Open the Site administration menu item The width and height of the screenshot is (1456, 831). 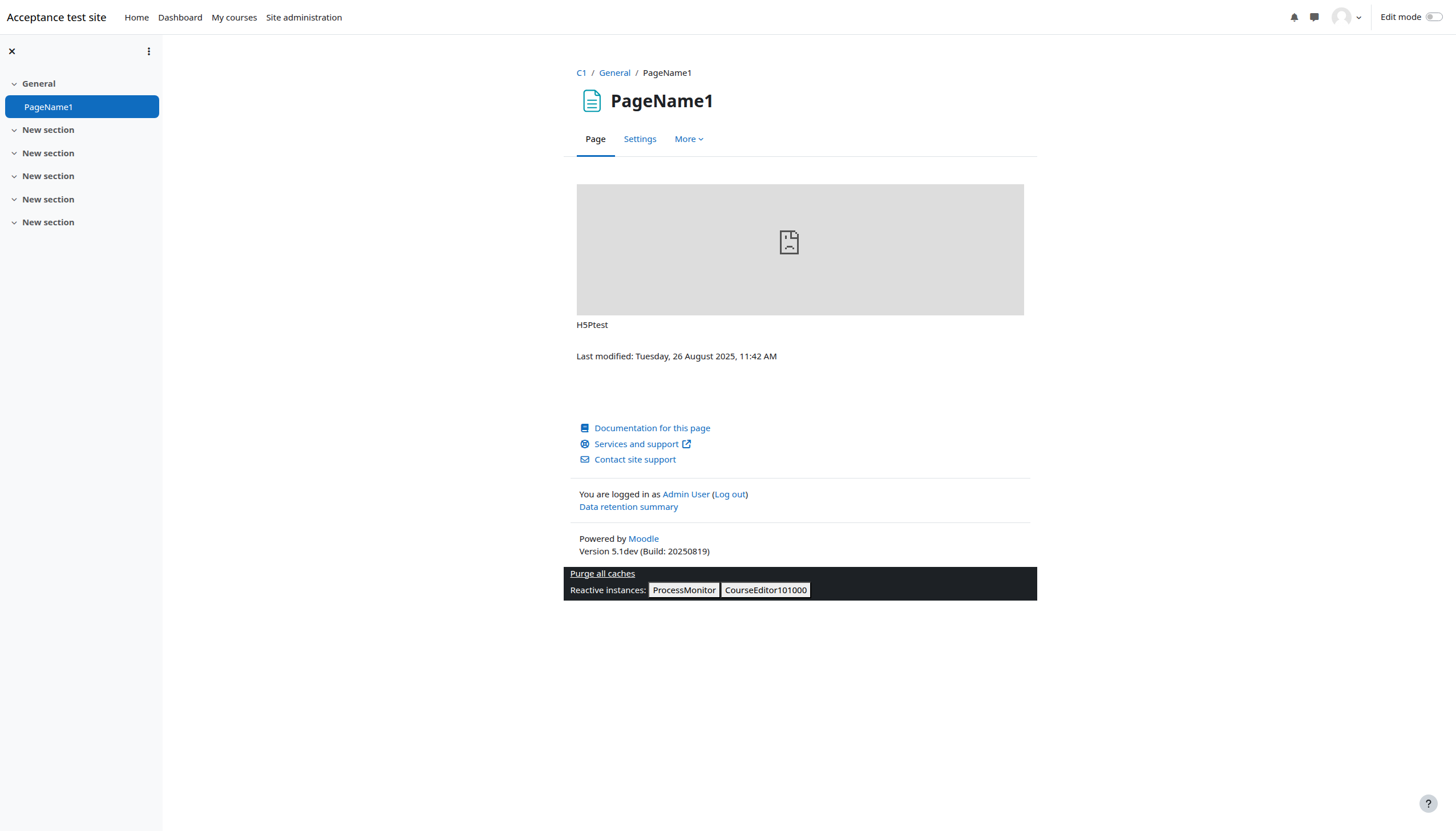point(304,18)
